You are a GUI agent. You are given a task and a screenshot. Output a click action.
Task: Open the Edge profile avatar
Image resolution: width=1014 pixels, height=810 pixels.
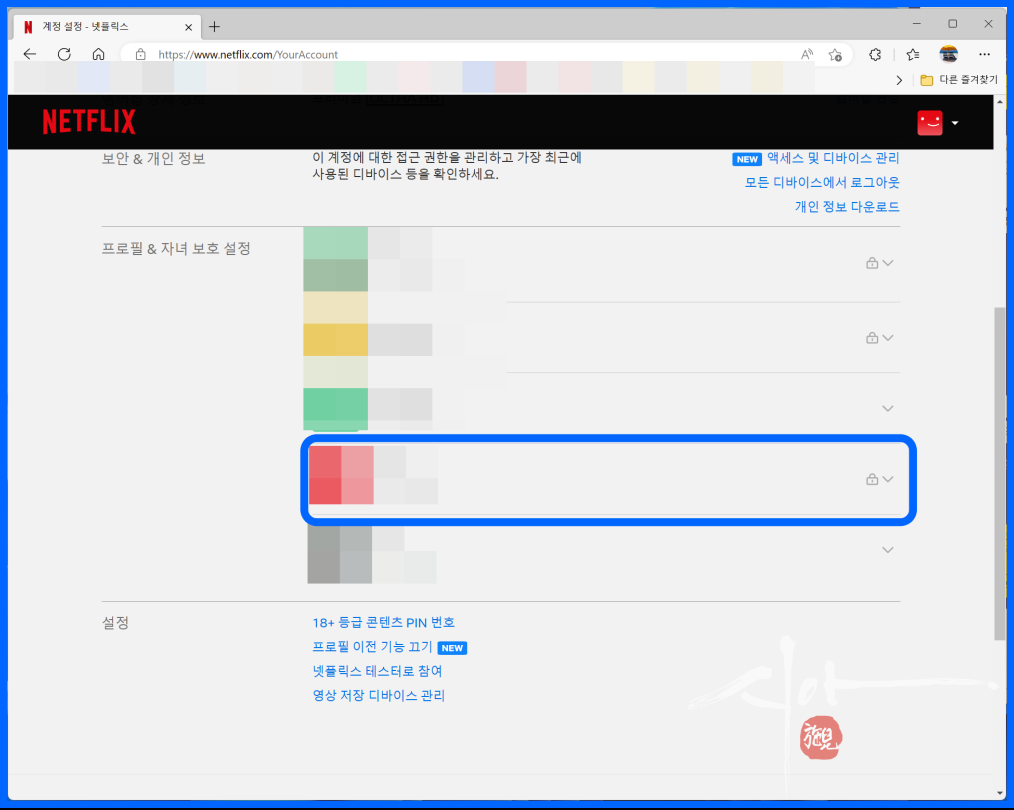(x=949, y=54)
